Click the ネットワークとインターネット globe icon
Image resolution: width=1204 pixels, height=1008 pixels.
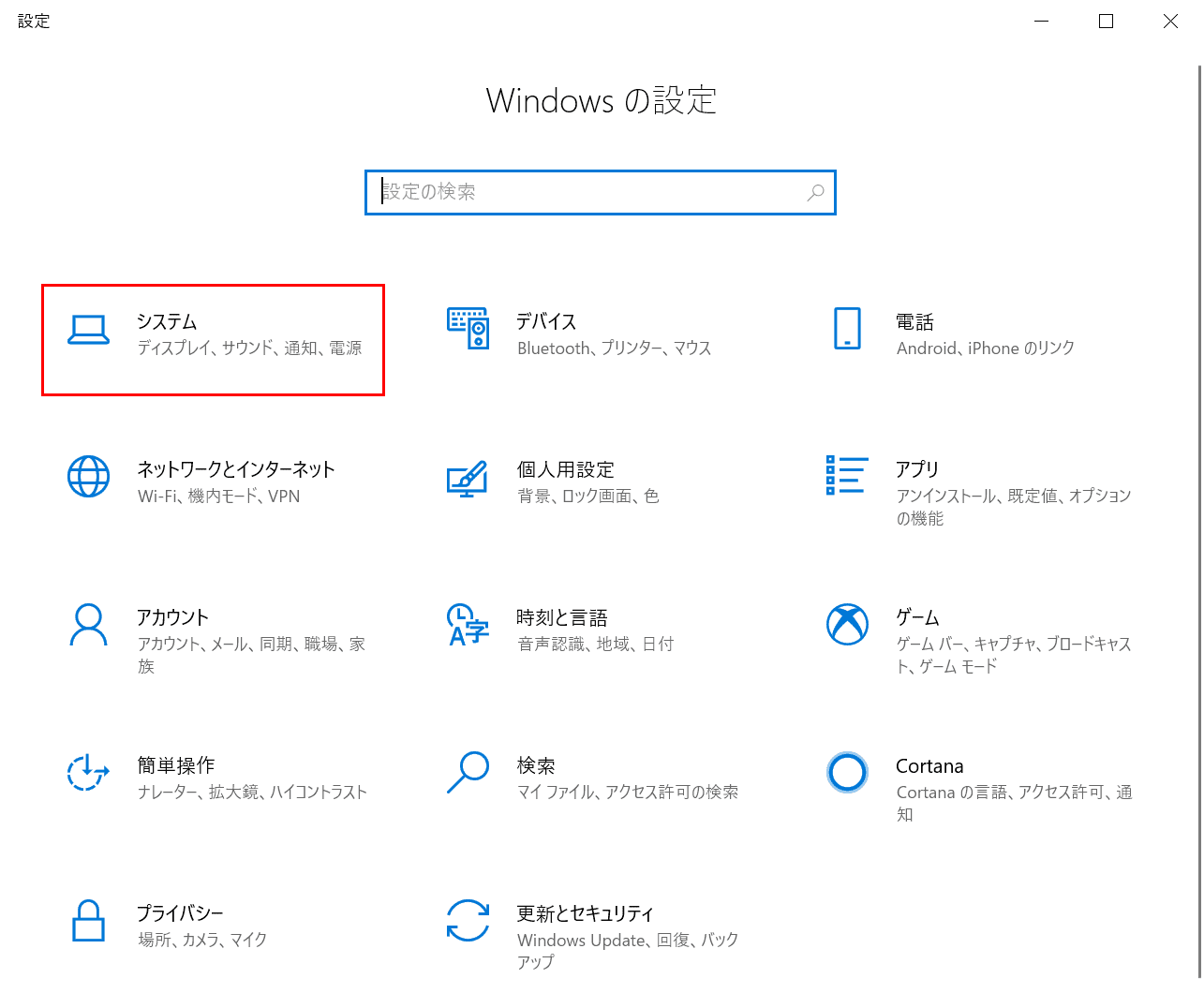(88, 476)
